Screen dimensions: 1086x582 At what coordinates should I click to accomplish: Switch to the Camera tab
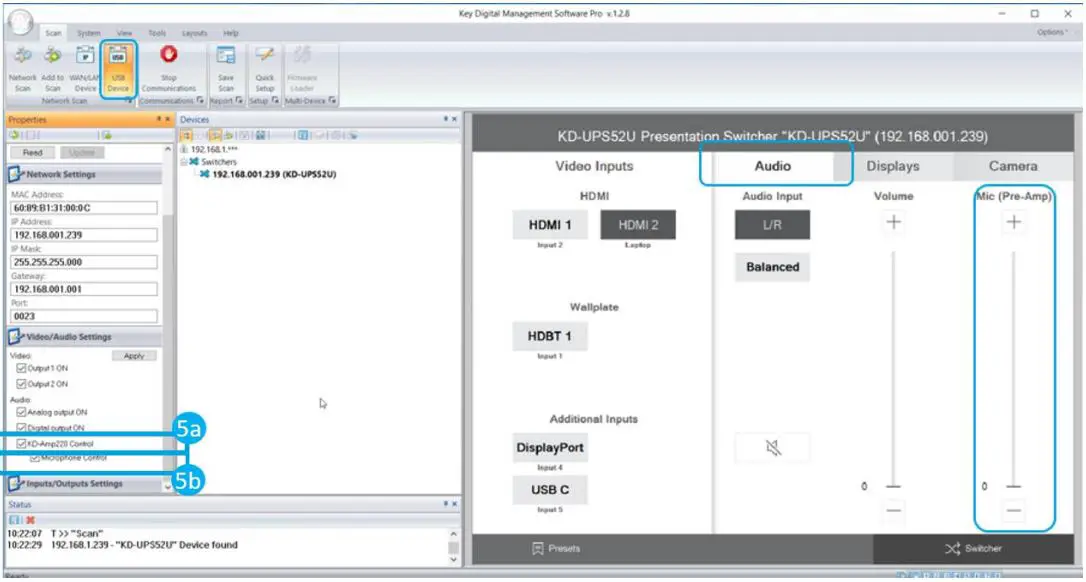(x=1013, y=166)
